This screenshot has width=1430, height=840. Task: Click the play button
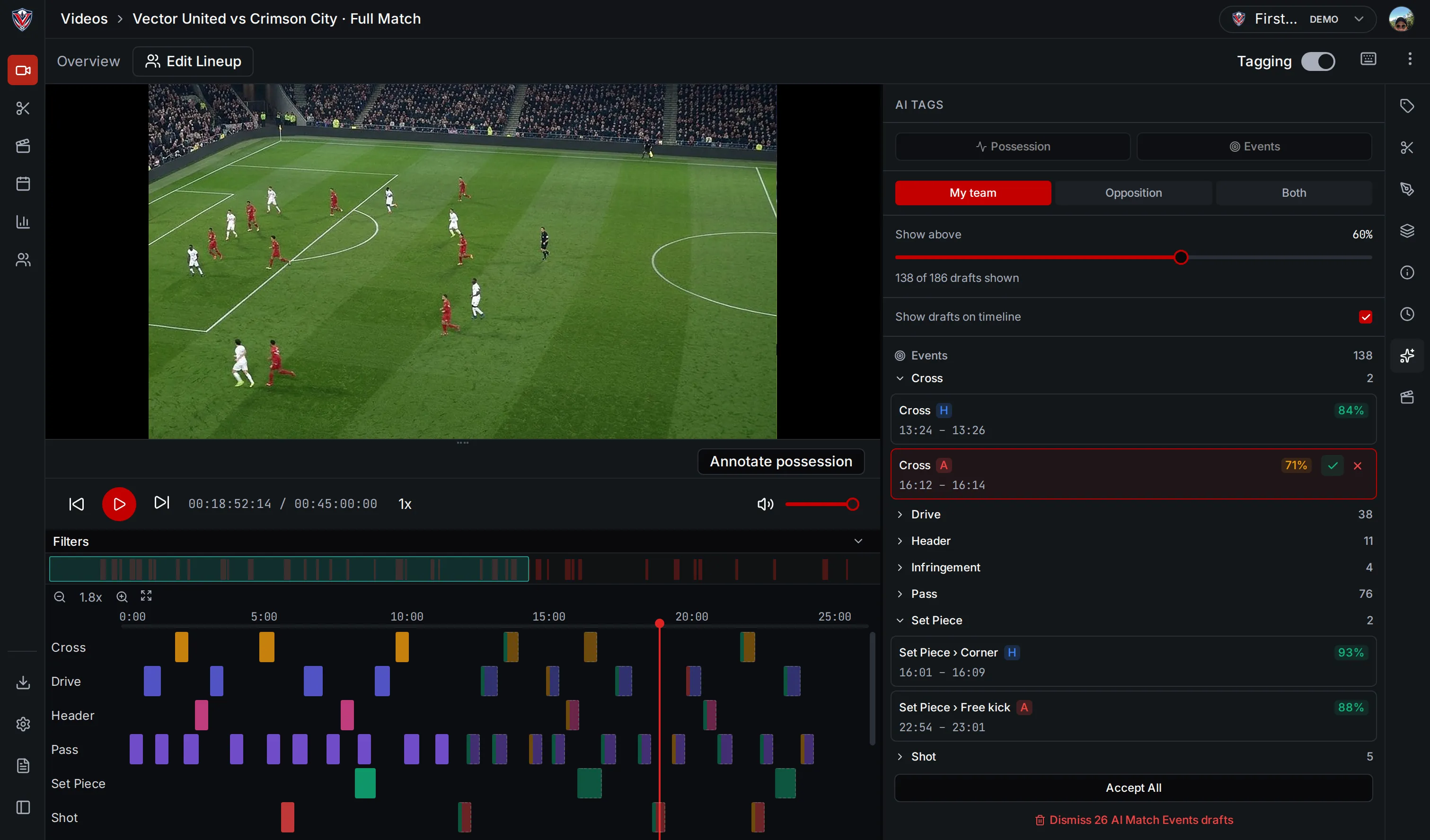pyautogui.click(x=119, y=504)
